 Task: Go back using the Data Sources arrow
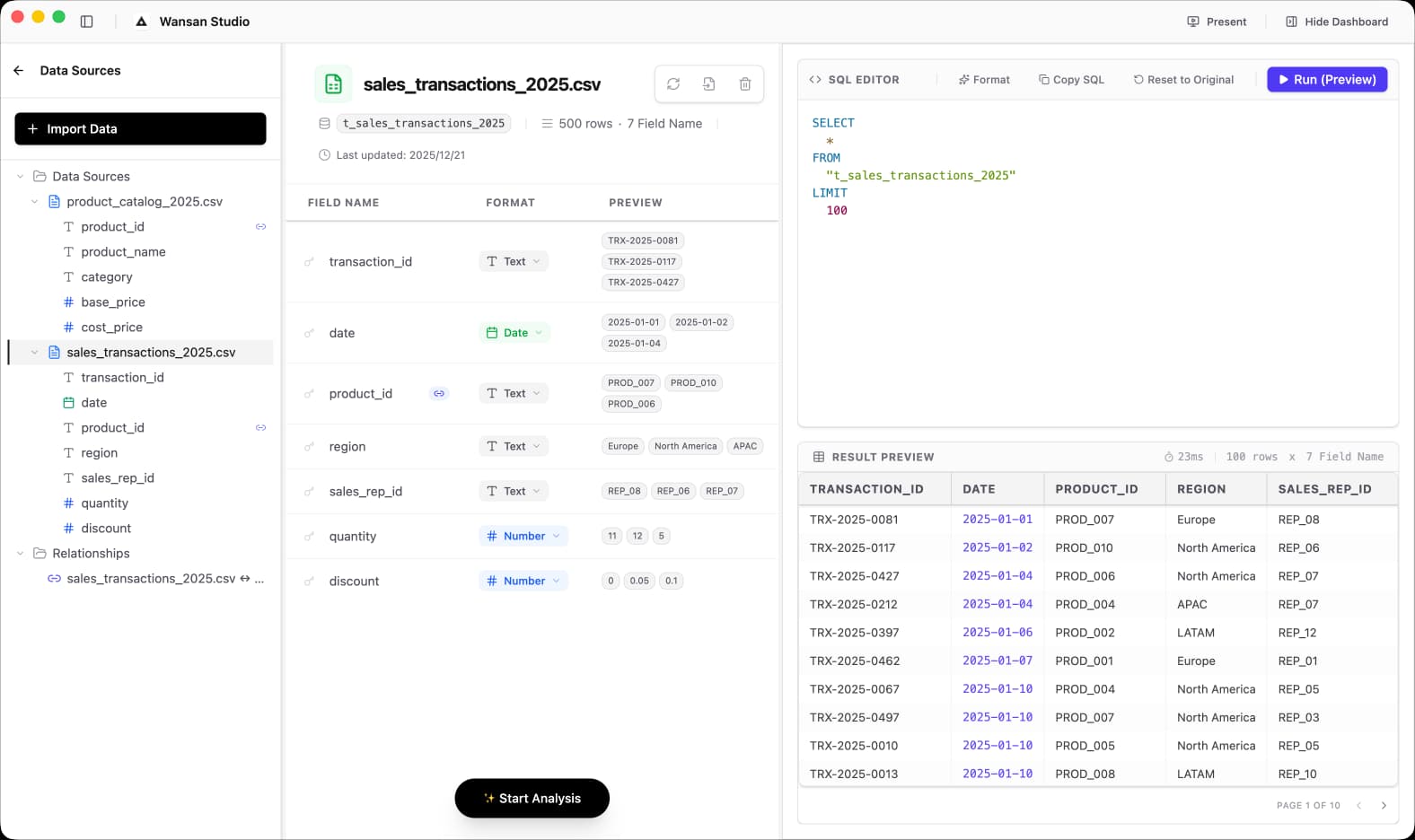[19, 70]
